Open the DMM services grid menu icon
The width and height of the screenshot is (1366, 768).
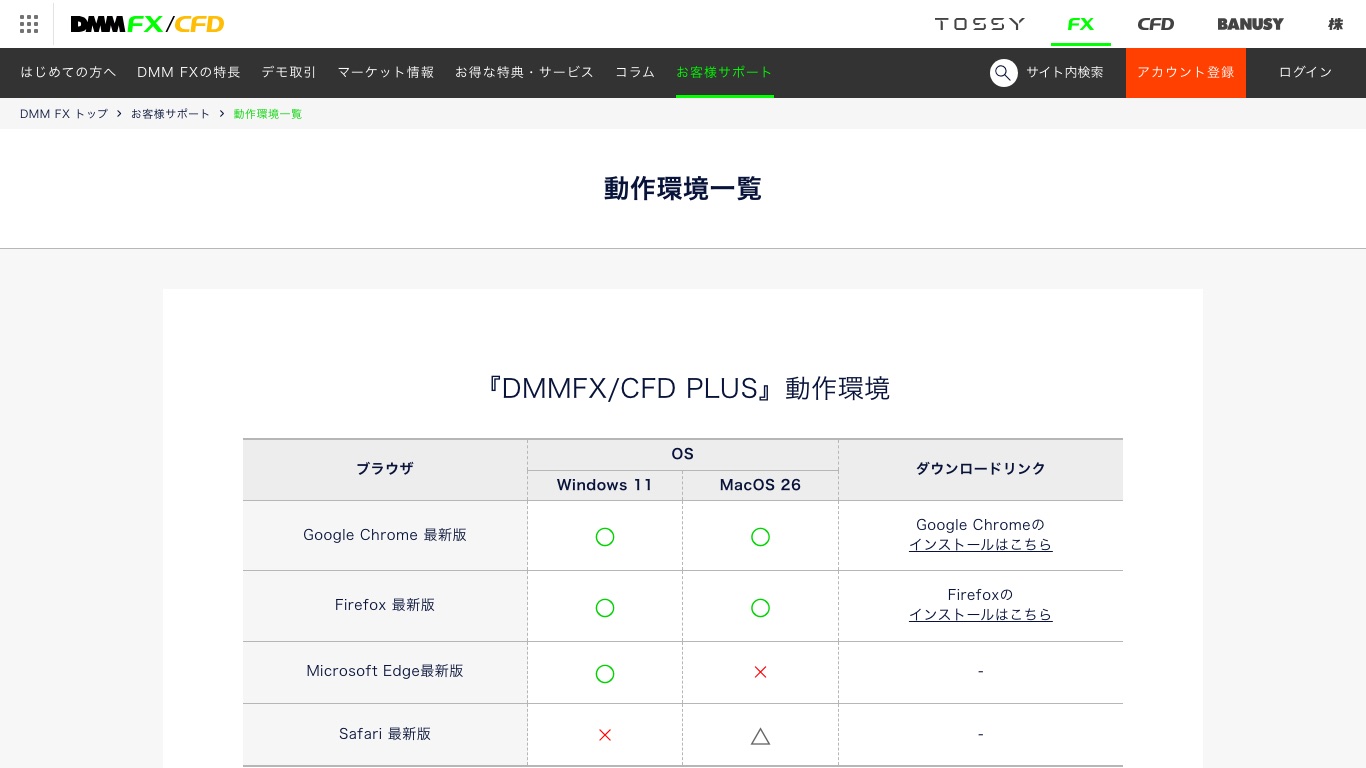(29, 24)
